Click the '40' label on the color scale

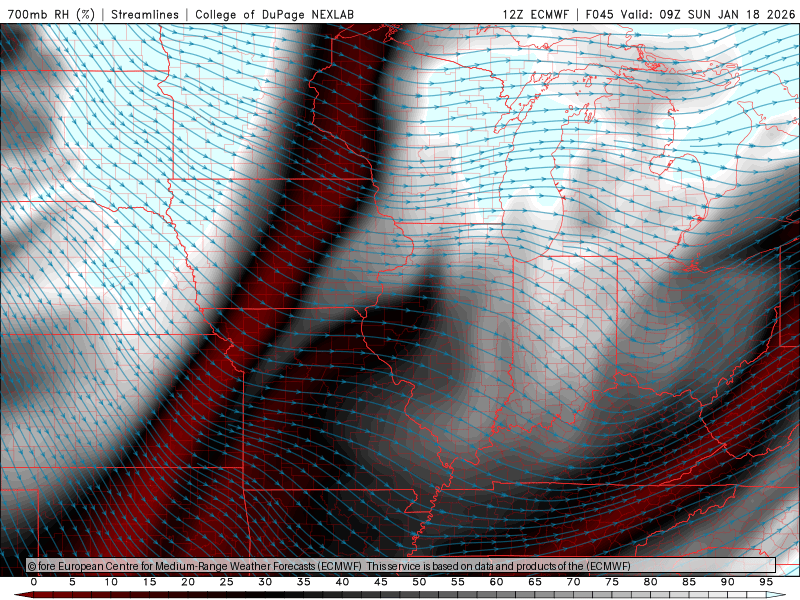click(x=342, y=582)
